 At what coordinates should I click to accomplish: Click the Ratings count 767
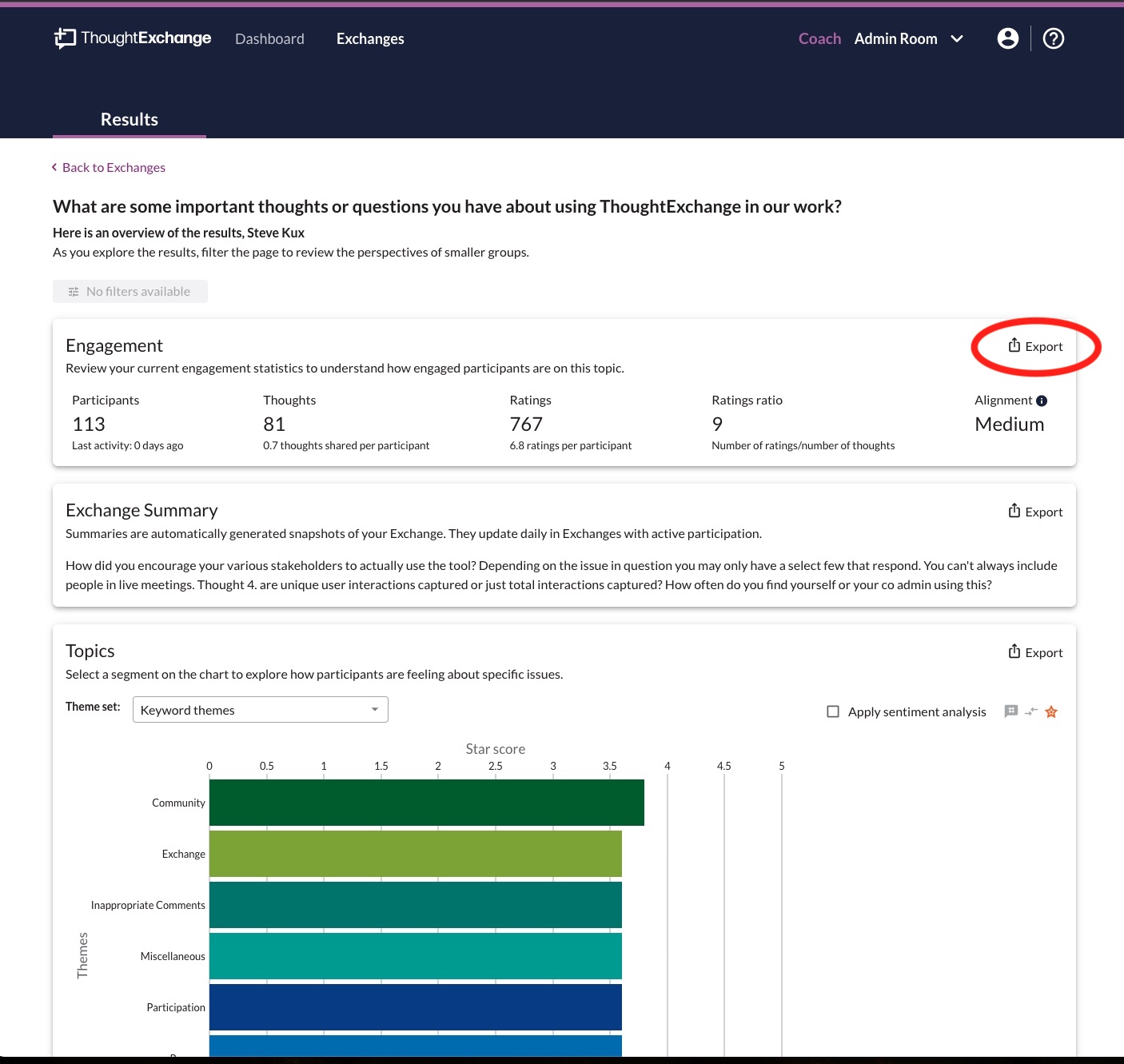[x=526, y=424]
